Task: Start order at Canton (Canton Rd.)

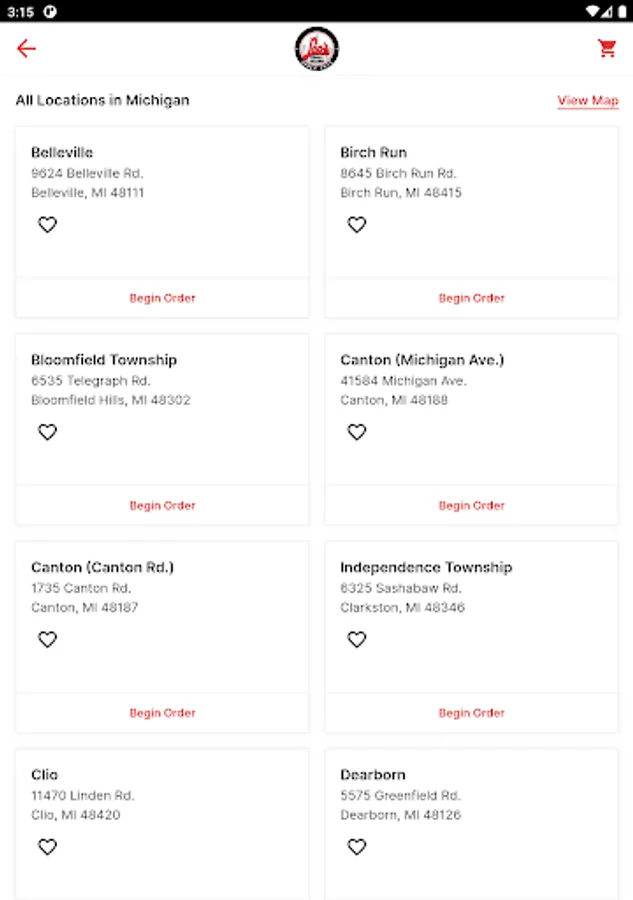Action: (x=162, y=713)
